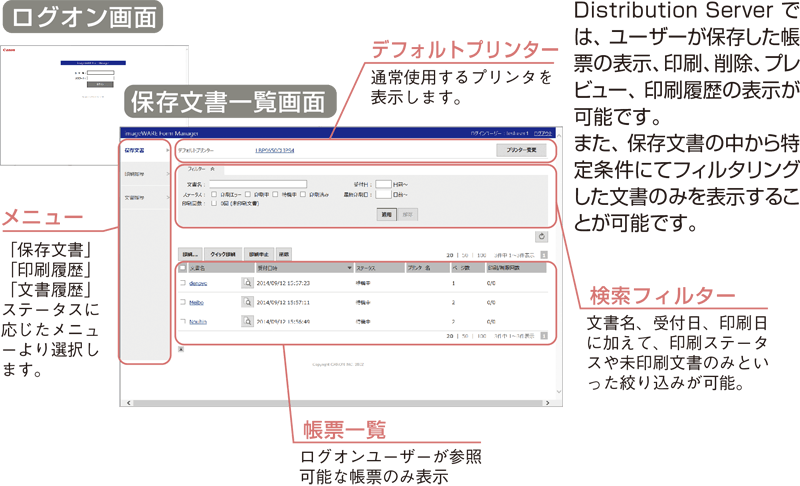Tick the checkbox for the Noukin row
Image resolution: width=800 pixels, height=486 pixels.
click(x=183, y=322)
